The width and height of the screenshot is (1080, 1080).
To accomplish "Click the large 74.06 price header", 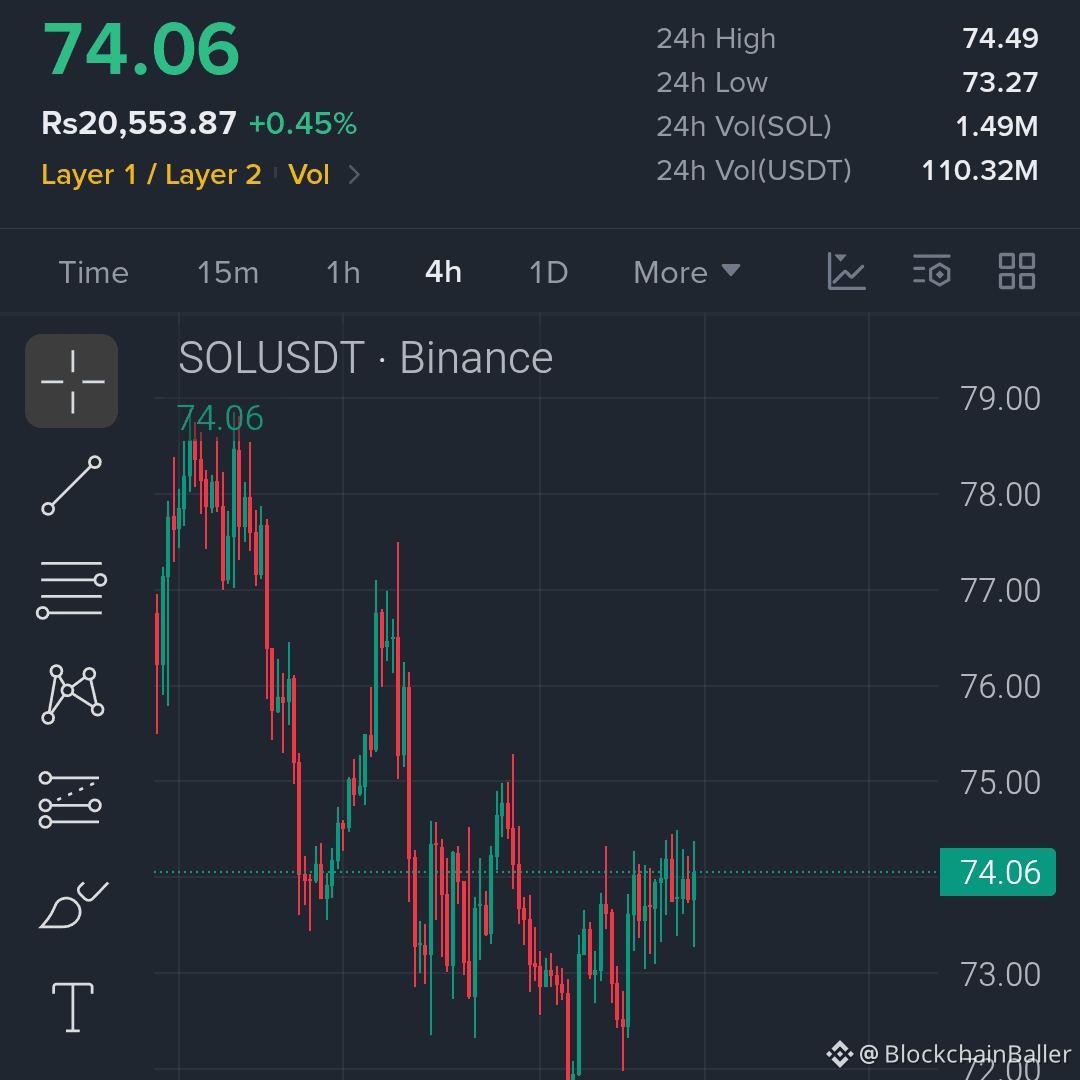I will click(x=141, y=50).
